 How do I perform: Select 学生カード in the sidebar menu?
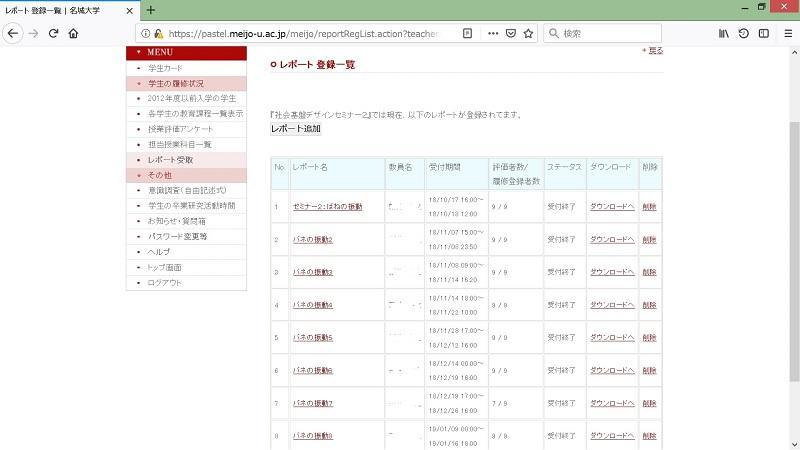click(x=165, y=68)
